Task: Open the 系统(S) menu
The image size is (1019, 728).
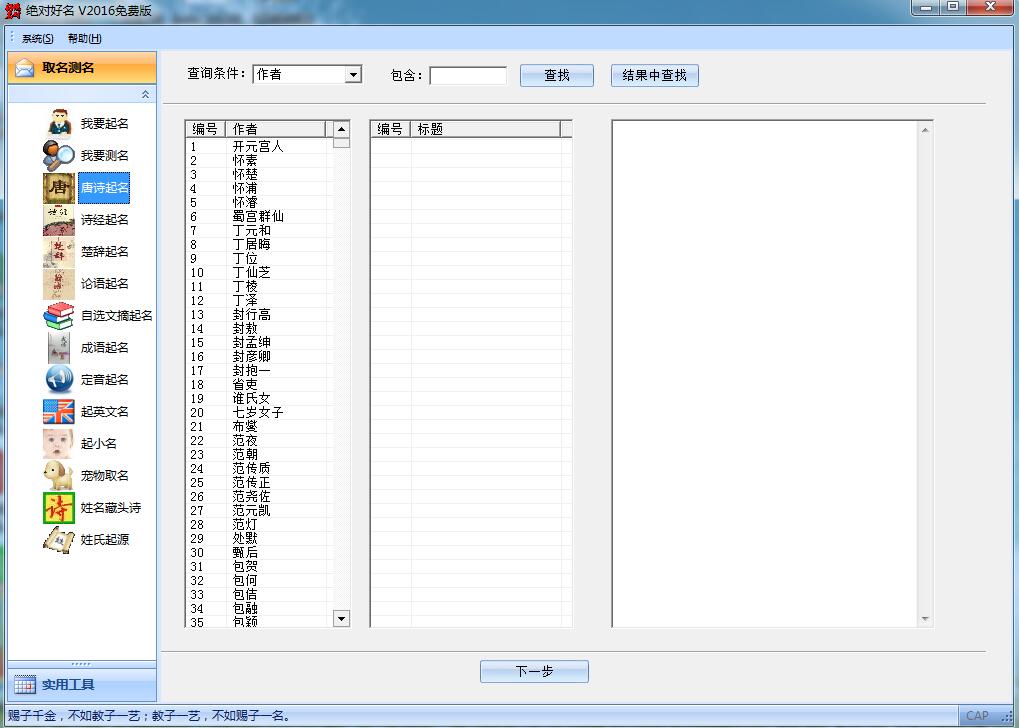Action: [38, 38]
